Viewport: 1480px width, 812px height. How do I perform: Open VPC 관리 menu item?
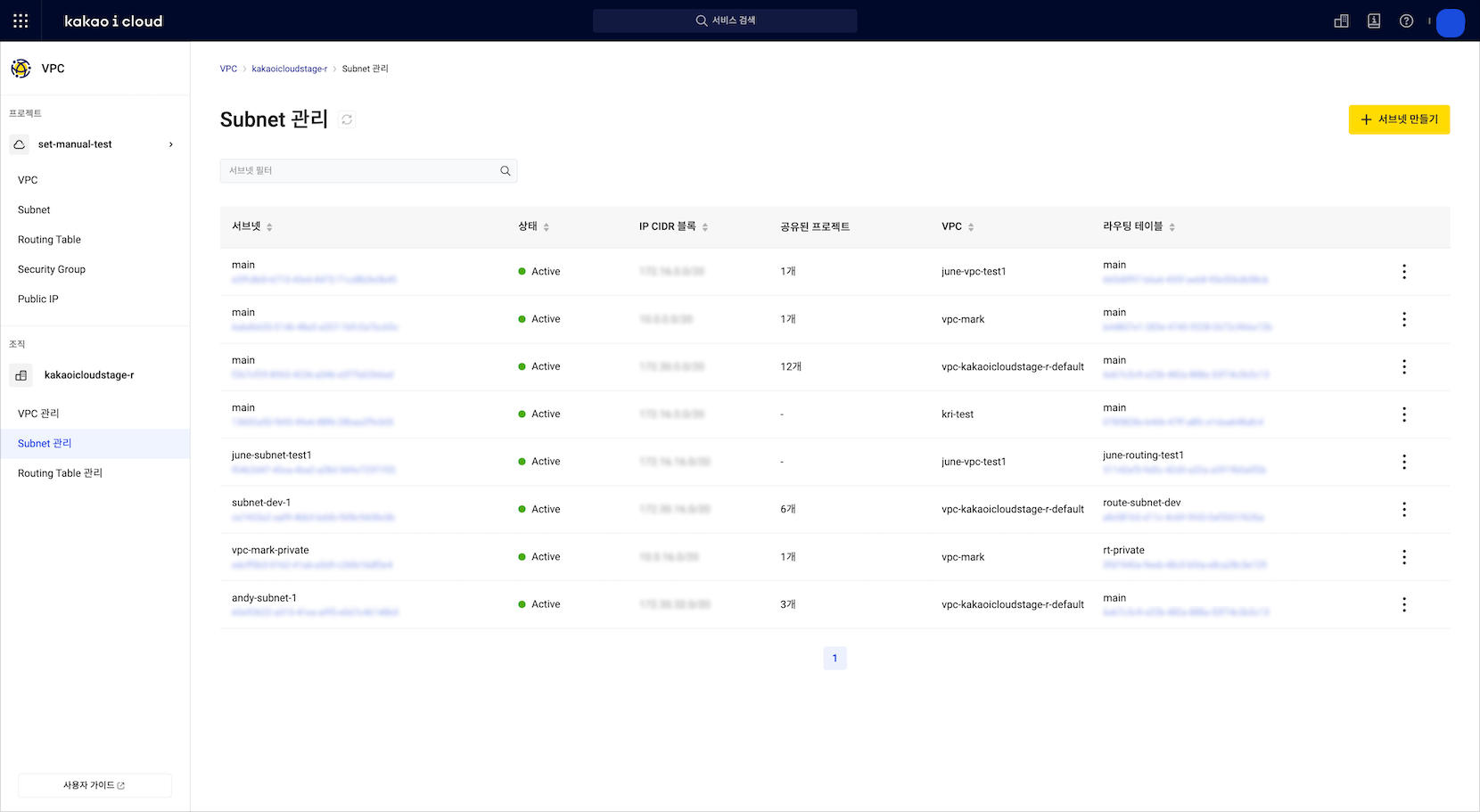38,414
